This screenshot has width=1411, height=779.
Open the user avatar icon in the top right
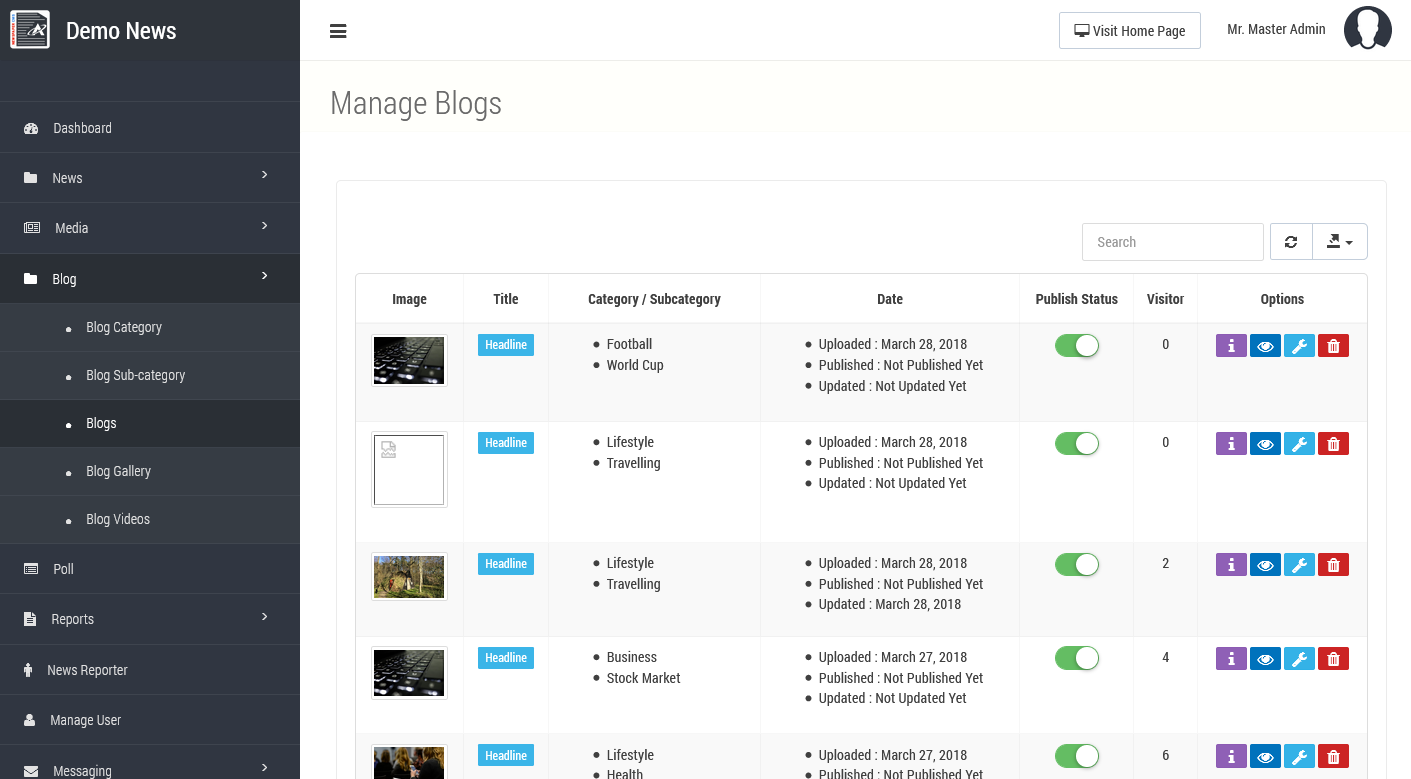[x=1367, y=28]
